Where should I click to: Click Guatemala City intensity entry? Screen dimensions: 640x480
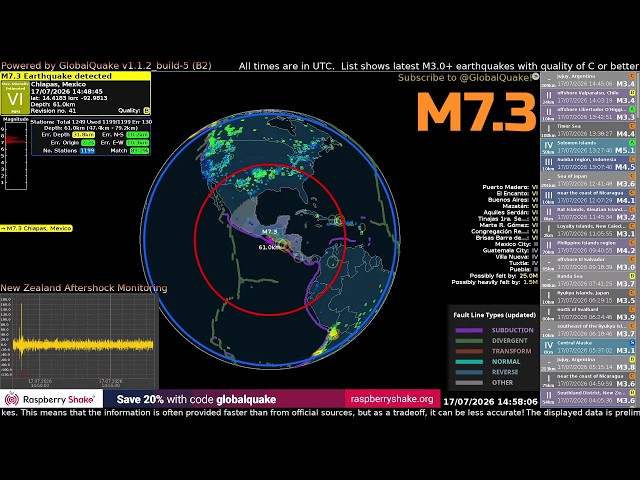[510, 250]
